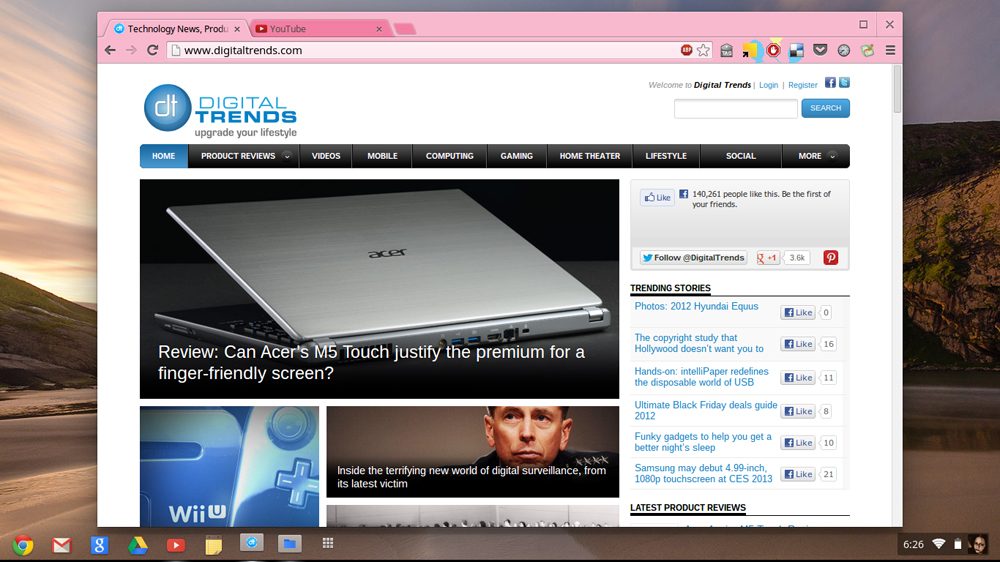Screen dimensions: 1000x562
Task: Reload the Digital Trends page
Action: [x=152, y=50]
